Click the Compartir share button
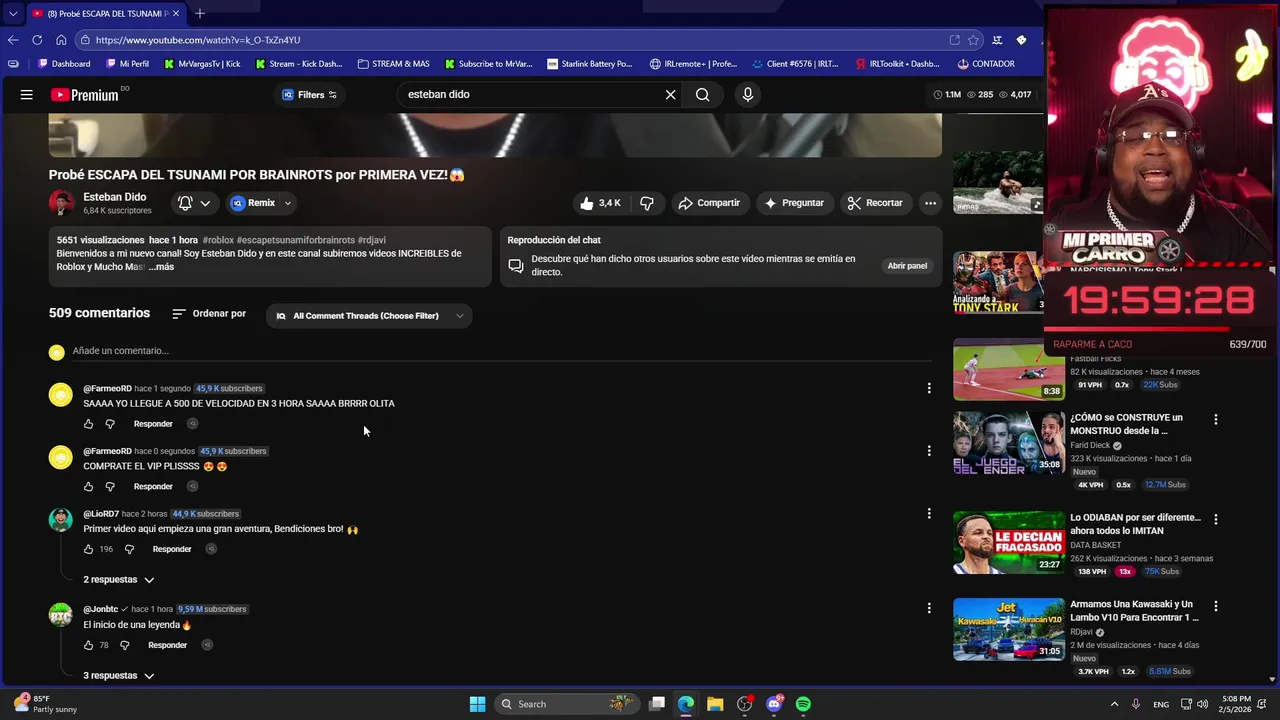 pos(709,203)
